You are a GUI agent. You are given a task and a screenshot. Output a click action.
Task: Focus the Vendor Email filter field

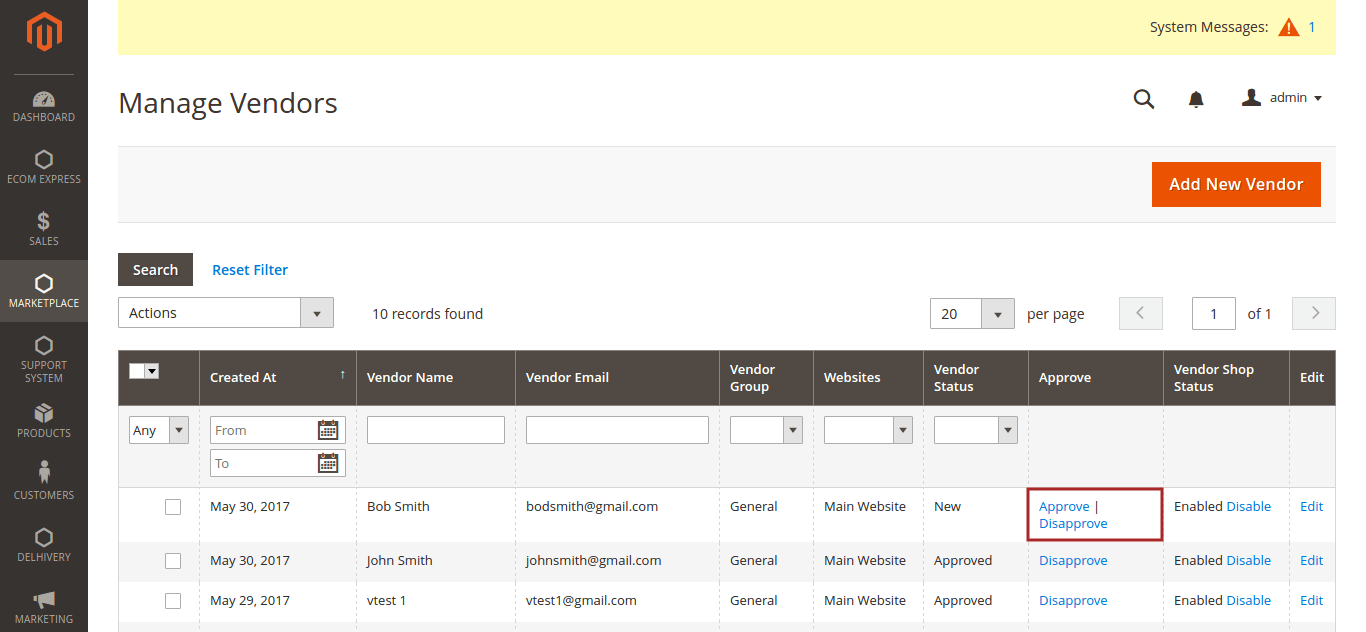pyautogui.click(x=617, y=430)
